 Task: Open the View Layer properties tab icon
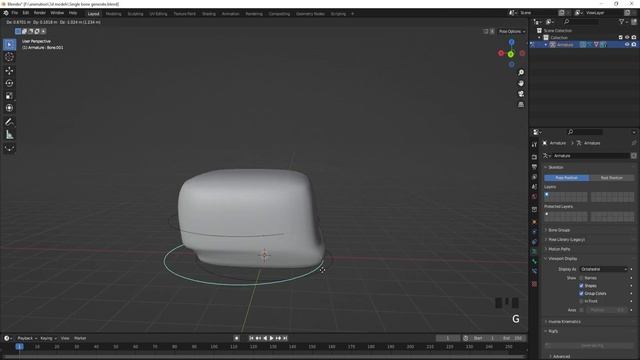(534, 177)
